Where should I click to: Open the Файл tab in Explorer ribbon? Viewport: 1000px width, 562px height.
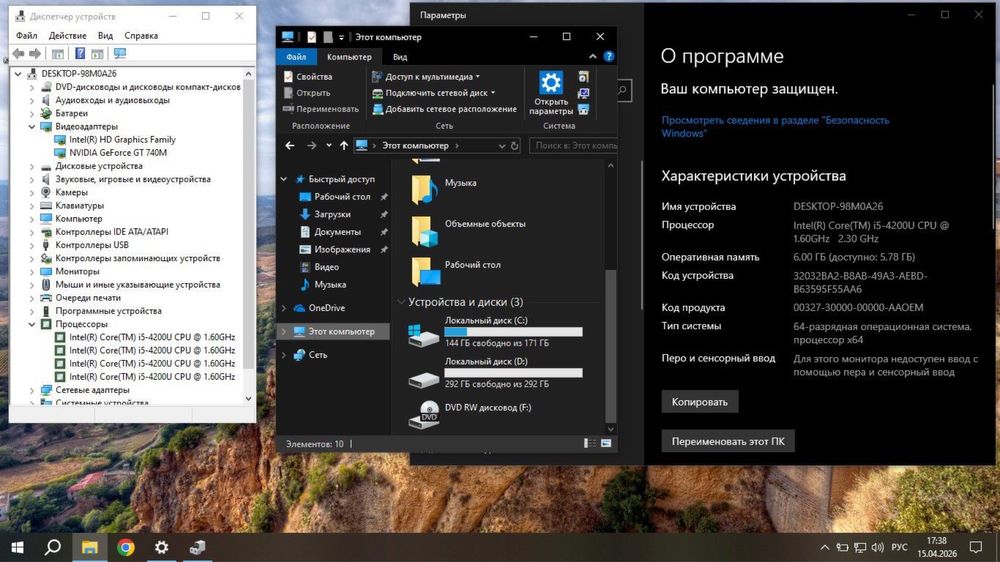coord(296,57)
